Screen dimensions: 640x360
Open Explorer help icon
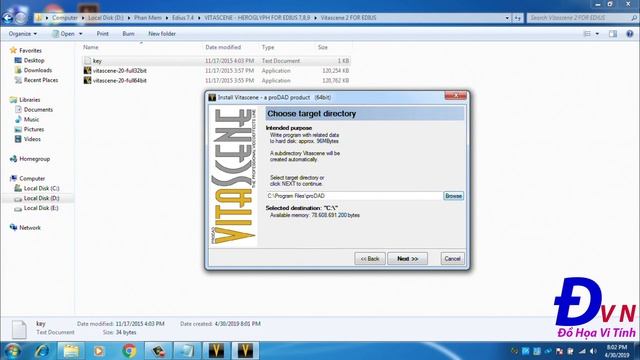630,34
